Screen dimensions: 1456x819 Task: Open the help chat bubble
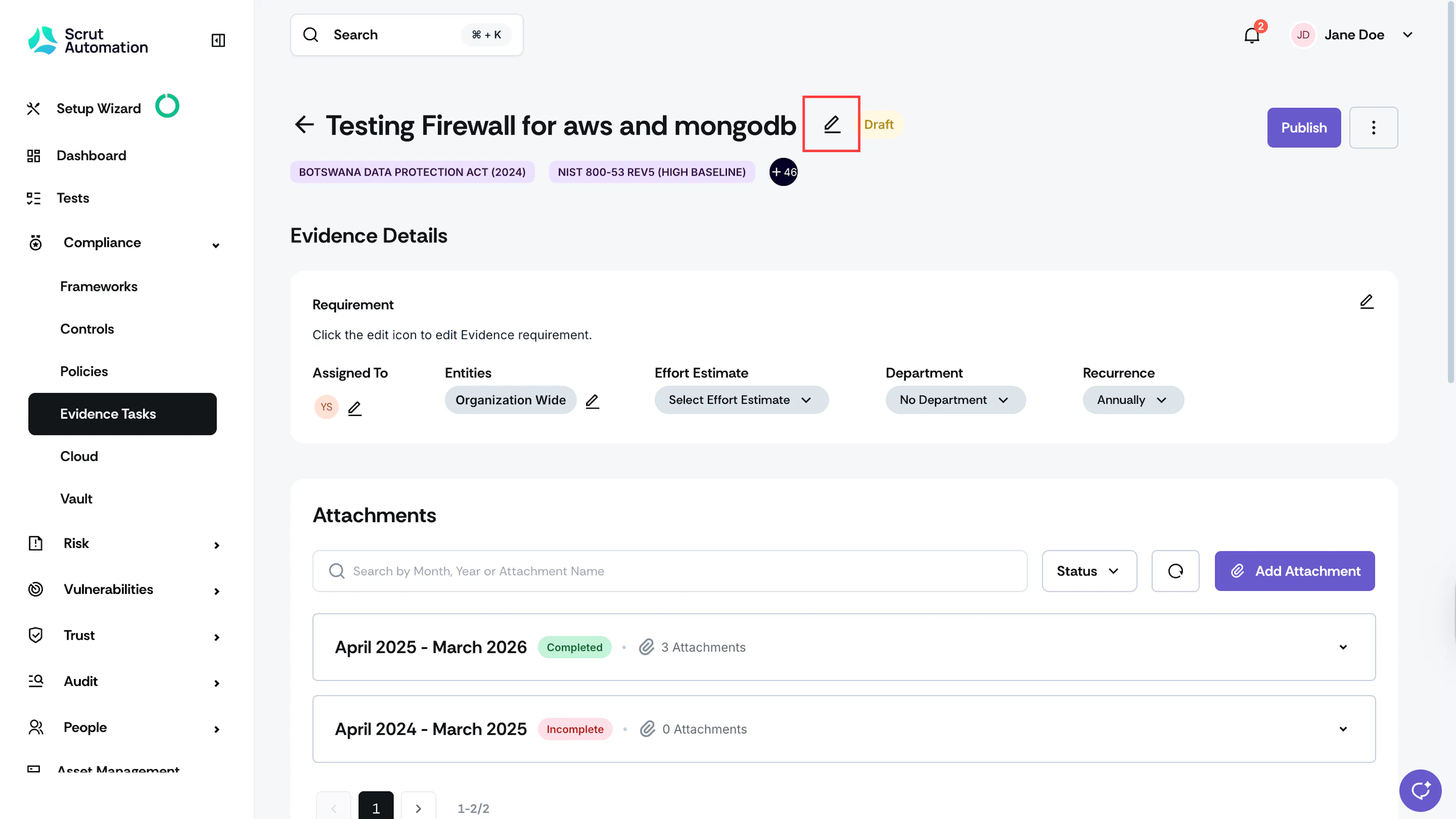[x=1420, y=790]
